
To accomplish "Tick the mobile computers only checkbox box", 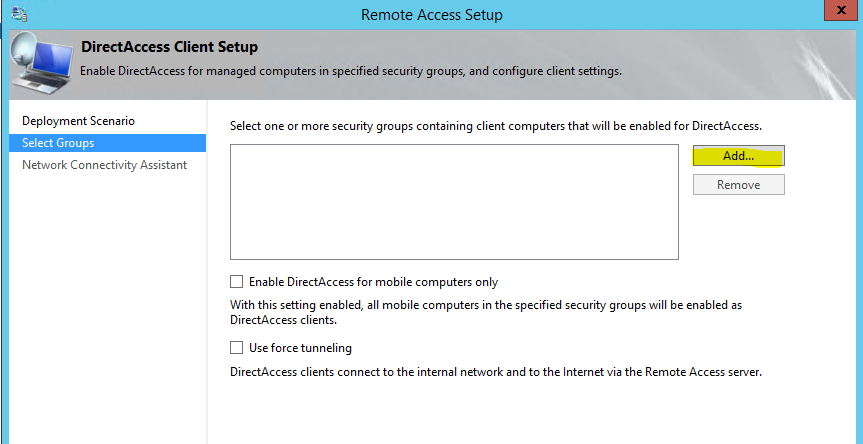I will click(x=236, y=282).
